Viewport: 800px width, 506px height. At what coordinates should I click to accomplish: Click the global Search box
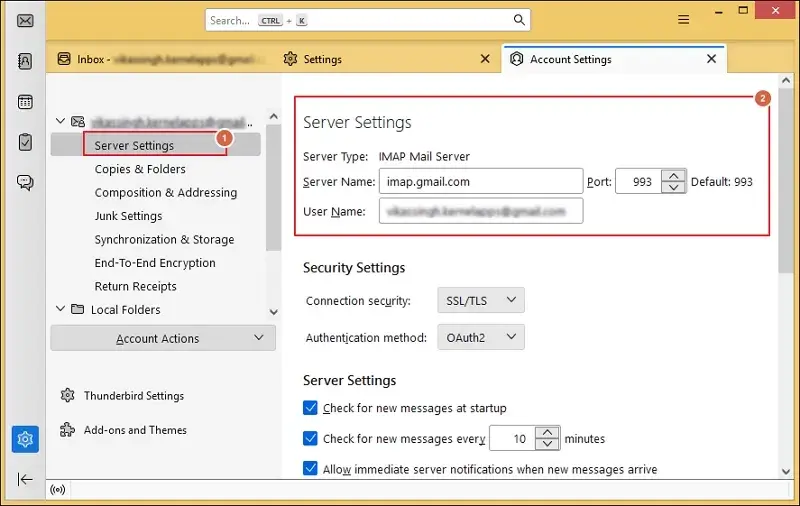367,20
